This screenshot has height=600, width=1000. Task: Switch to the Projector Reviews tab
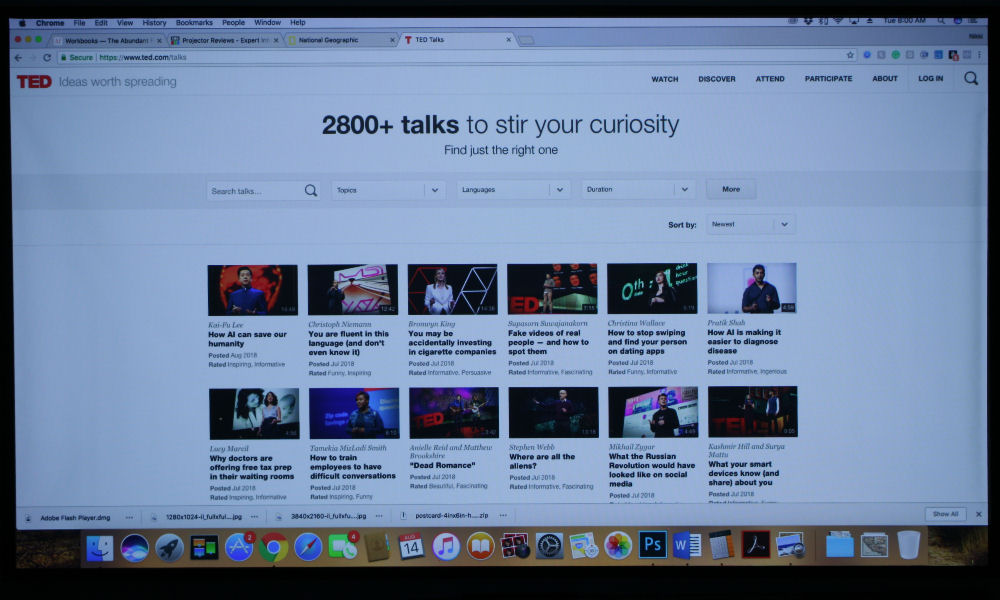tap(224, 40)
